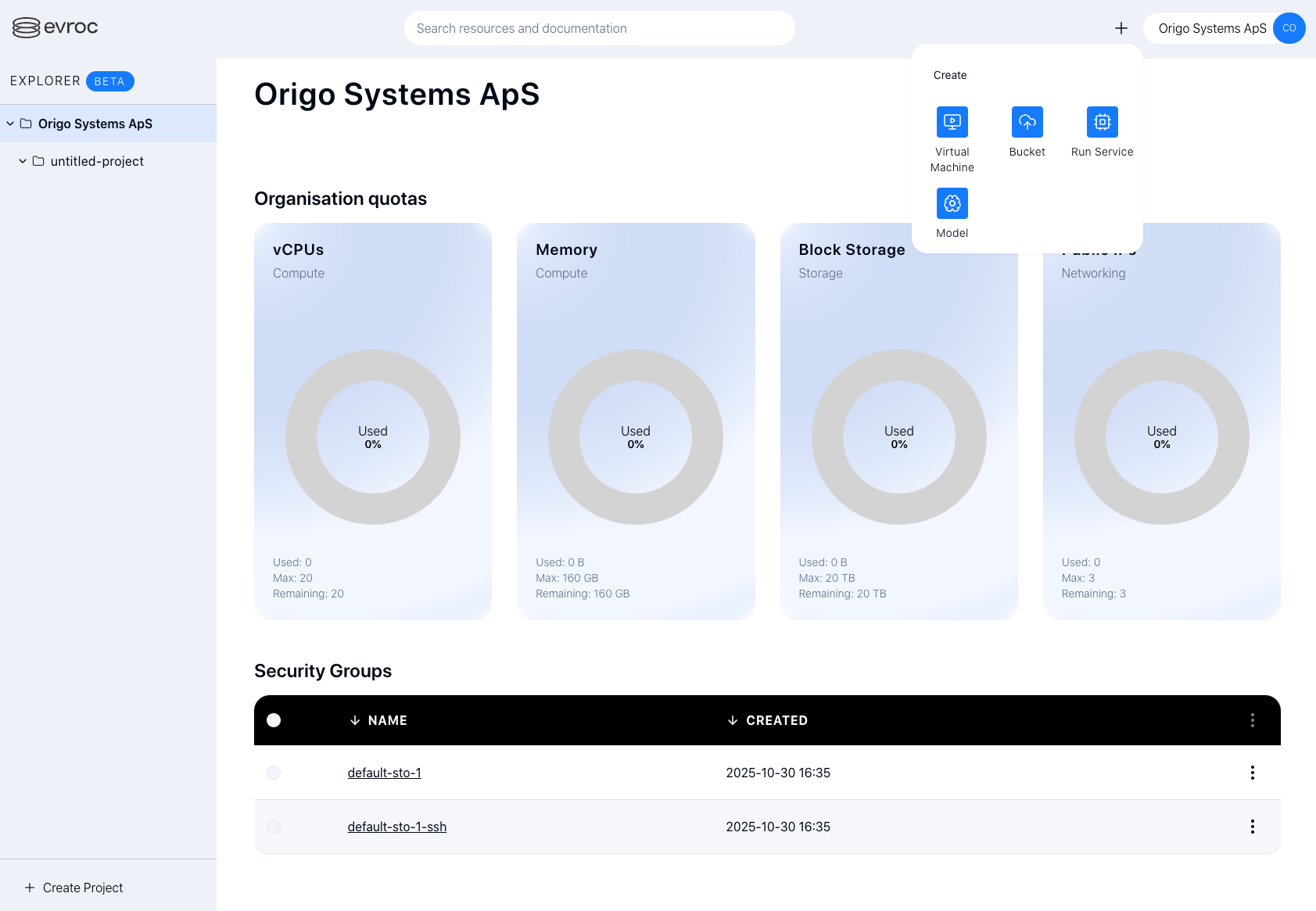1316x911 pixels.
Task: Focus the search resources and documentation field
Action: pos(599,28)
